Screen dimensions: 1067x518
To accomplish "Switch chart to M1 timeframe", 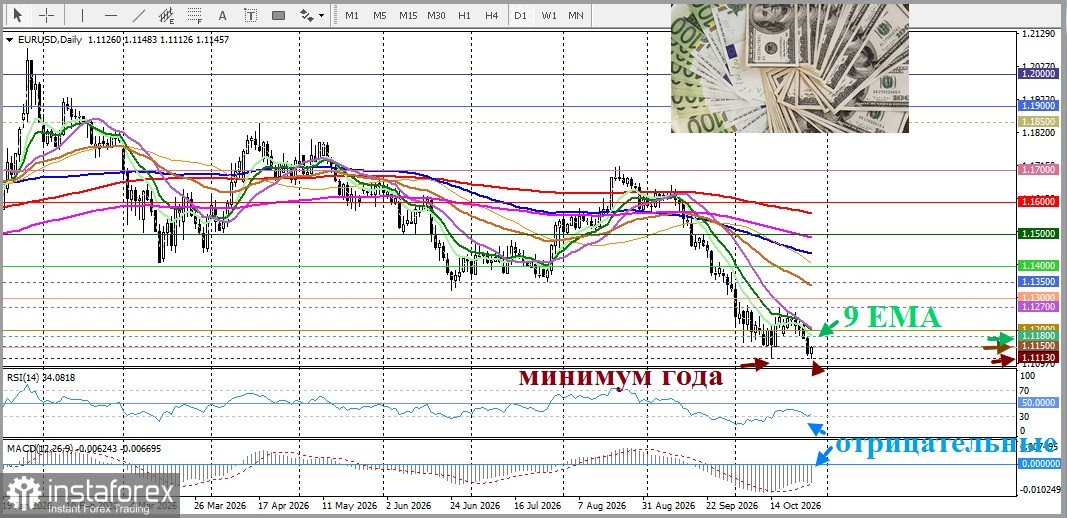I will click(x=352, y=15).
